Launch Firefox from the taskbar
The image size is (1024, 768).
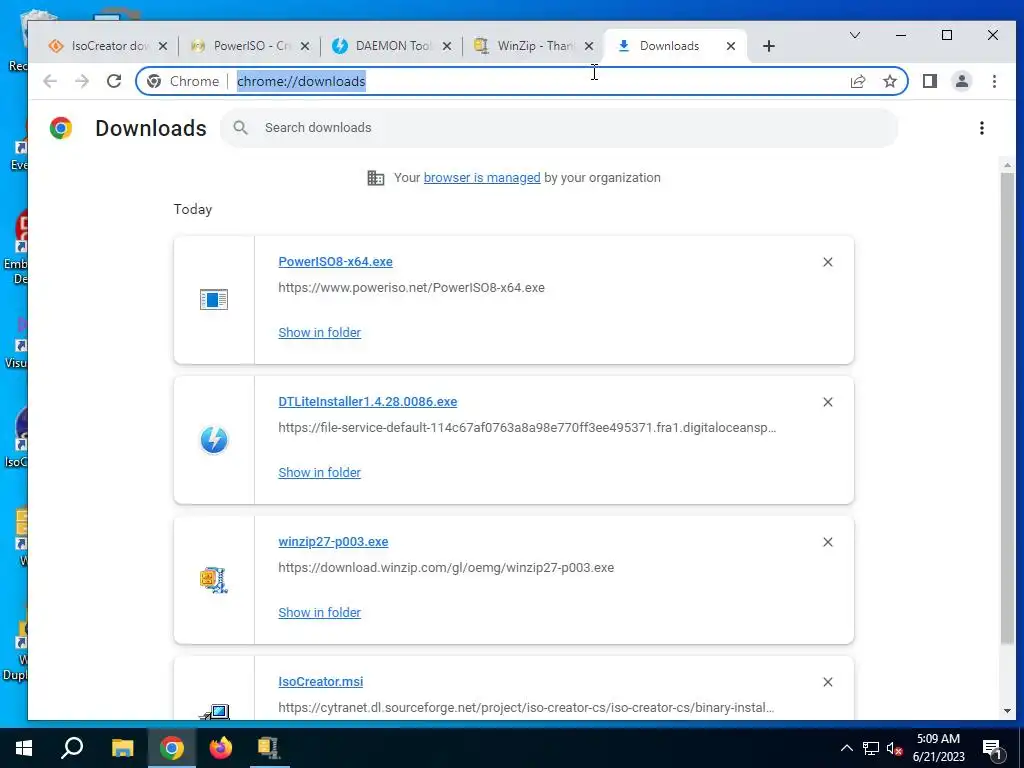(220, 748)
